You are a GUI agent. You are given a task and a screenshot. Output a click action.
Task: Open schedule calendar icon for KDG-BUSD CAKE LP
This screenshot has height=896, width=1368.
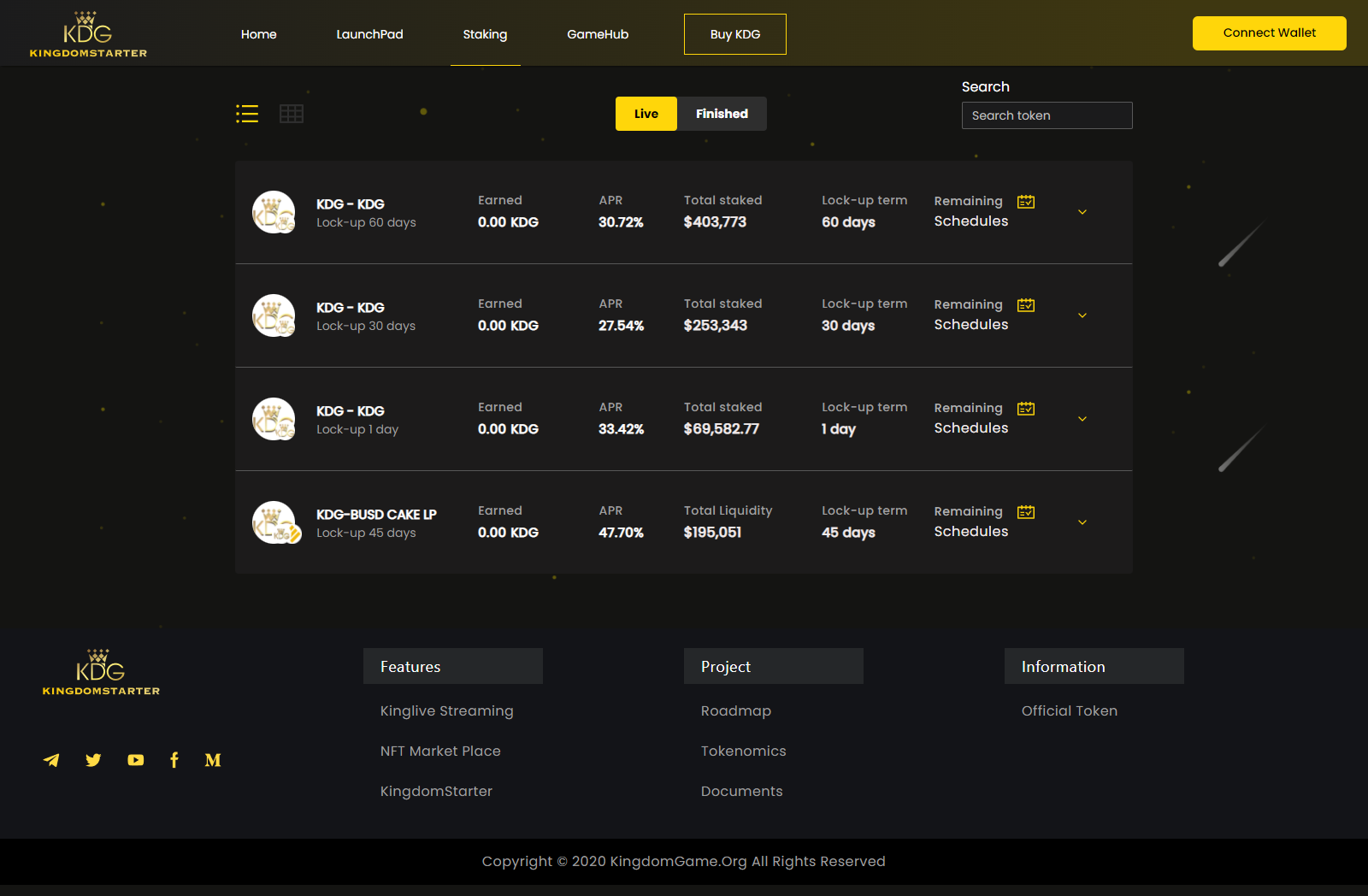click(x=1026, y=512)
